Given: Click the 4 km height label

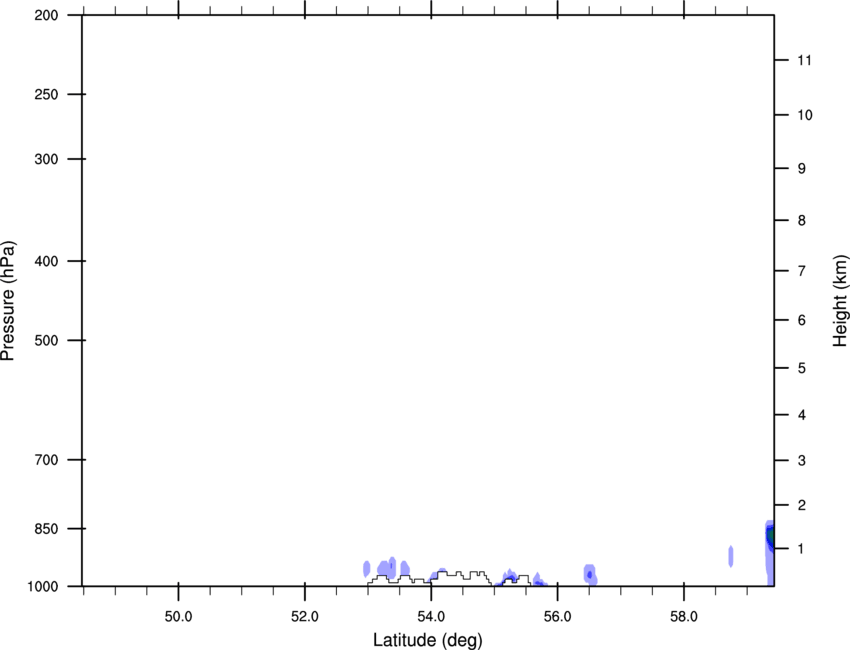Looking at the screenshot, I should pyautogui.click(x=802, y=415).
